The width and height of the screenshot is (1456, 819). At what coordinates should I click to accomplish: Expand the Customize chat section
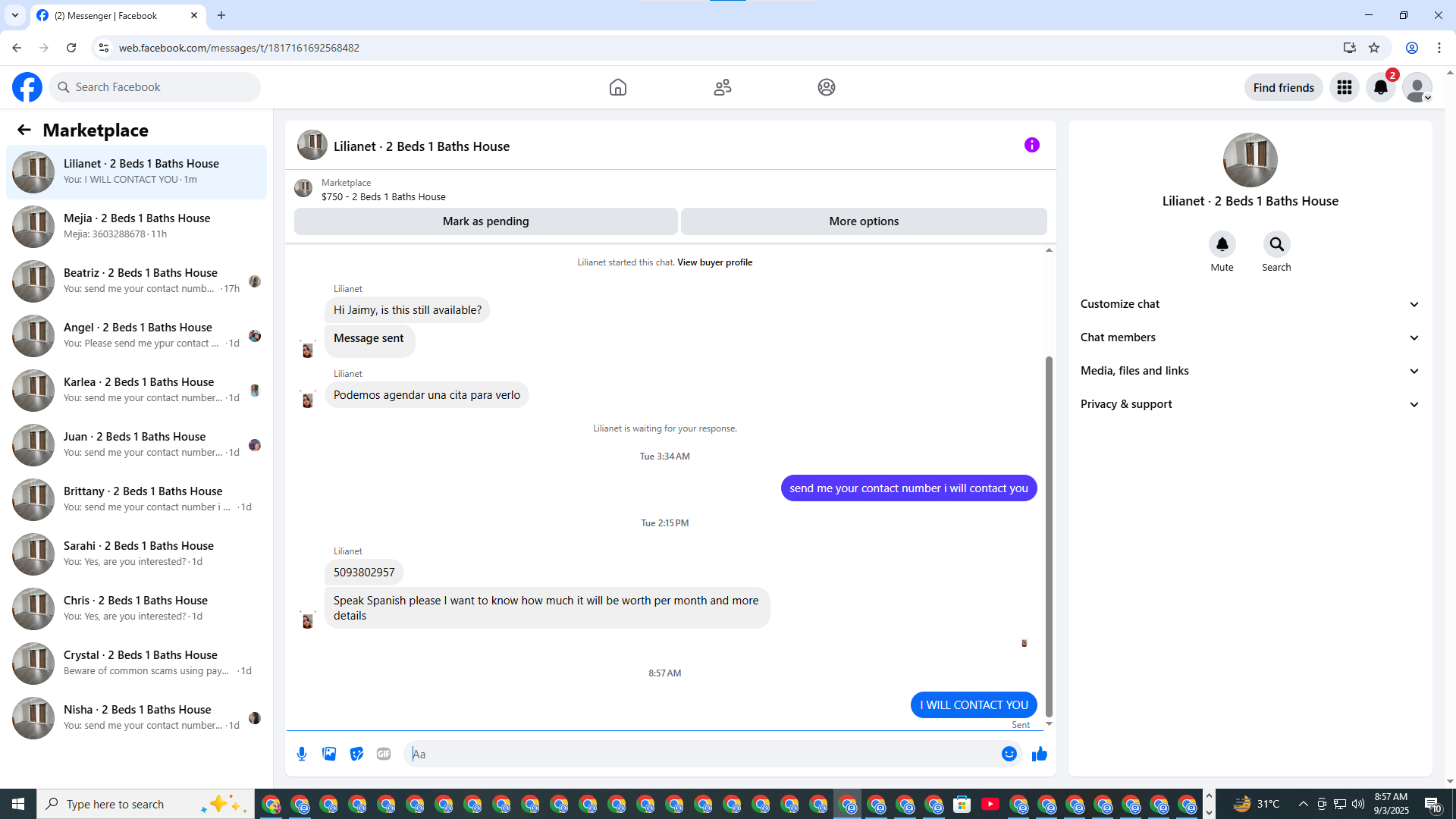1250,304
